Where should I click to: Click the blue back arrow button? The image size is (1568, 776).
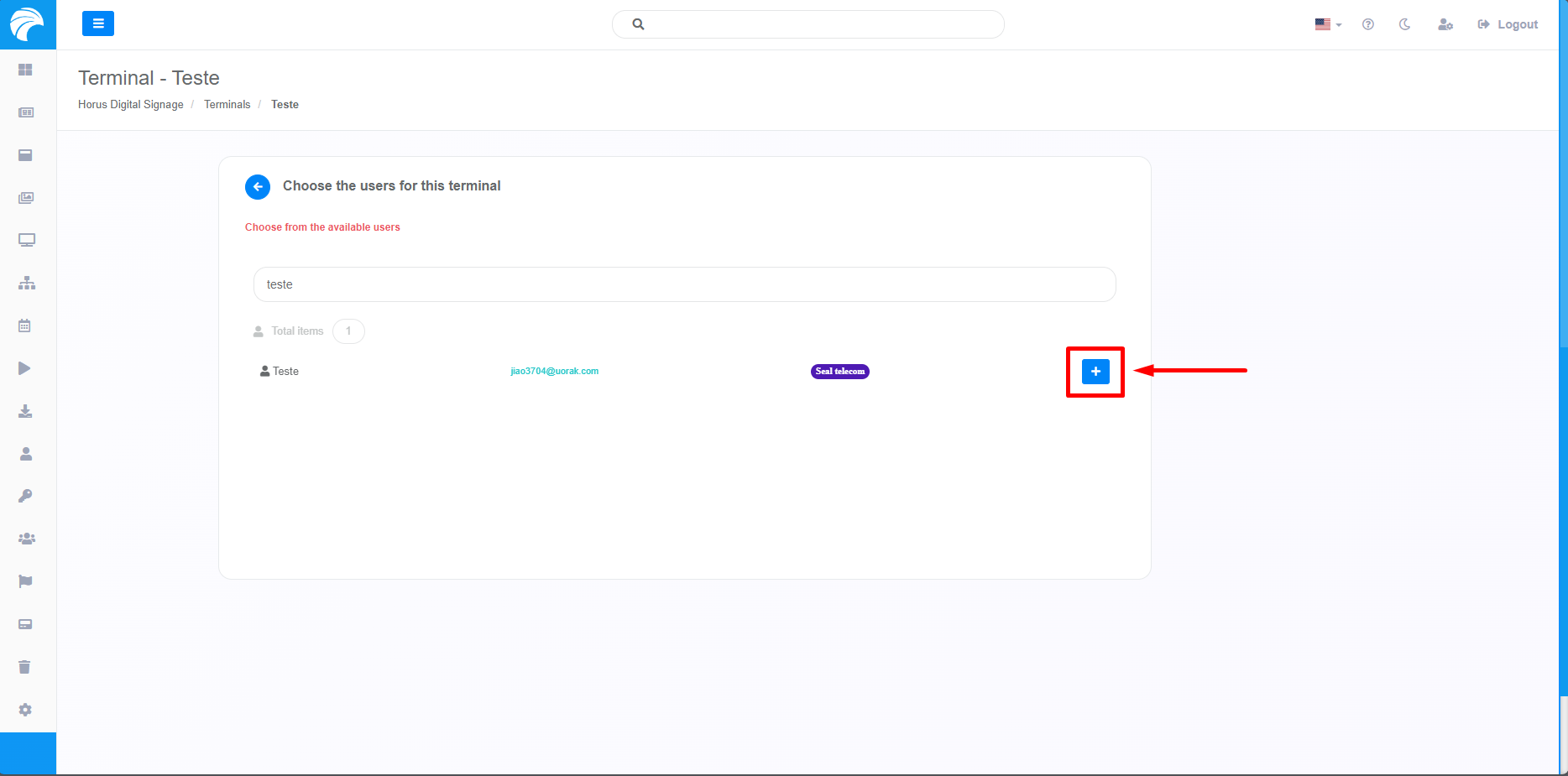click(x=258, y=187)
